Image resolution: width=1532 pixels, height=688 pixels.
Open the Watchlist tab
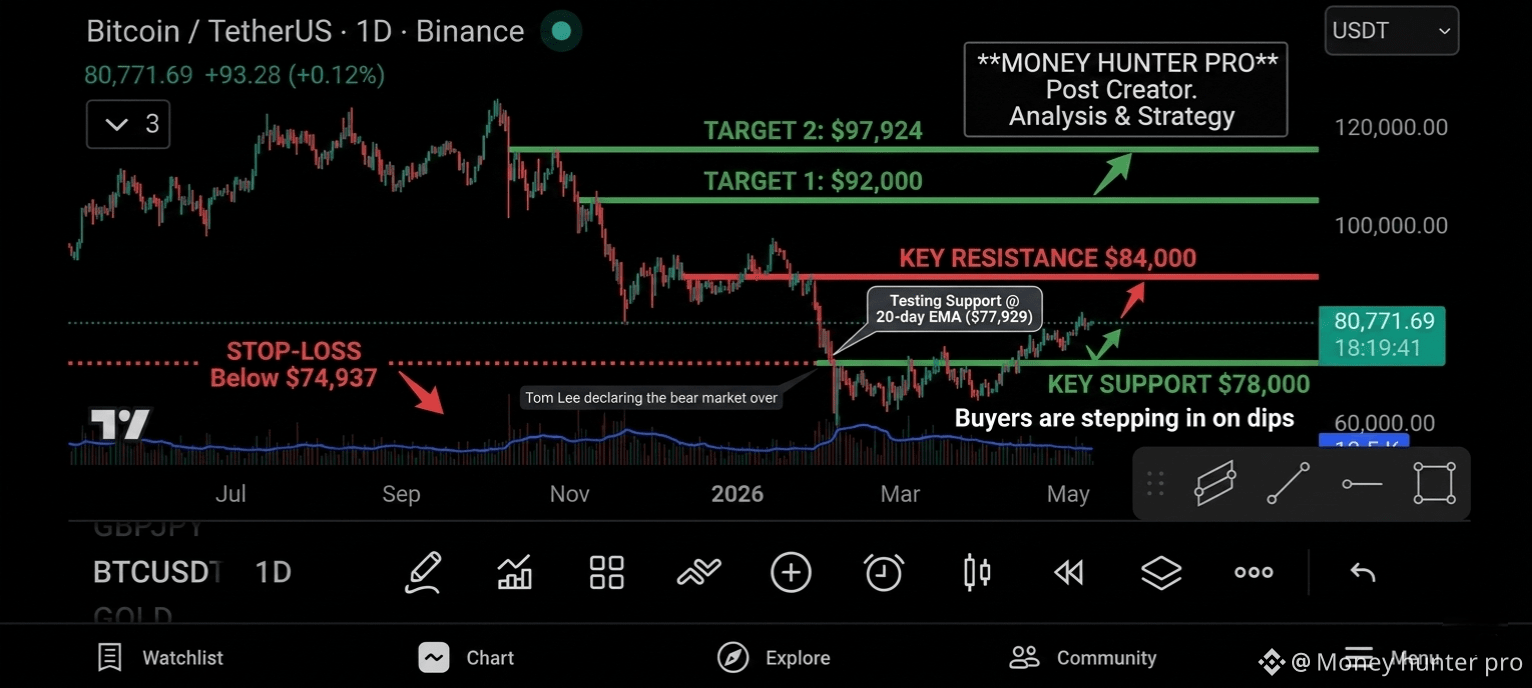click(x=160, y=658)
